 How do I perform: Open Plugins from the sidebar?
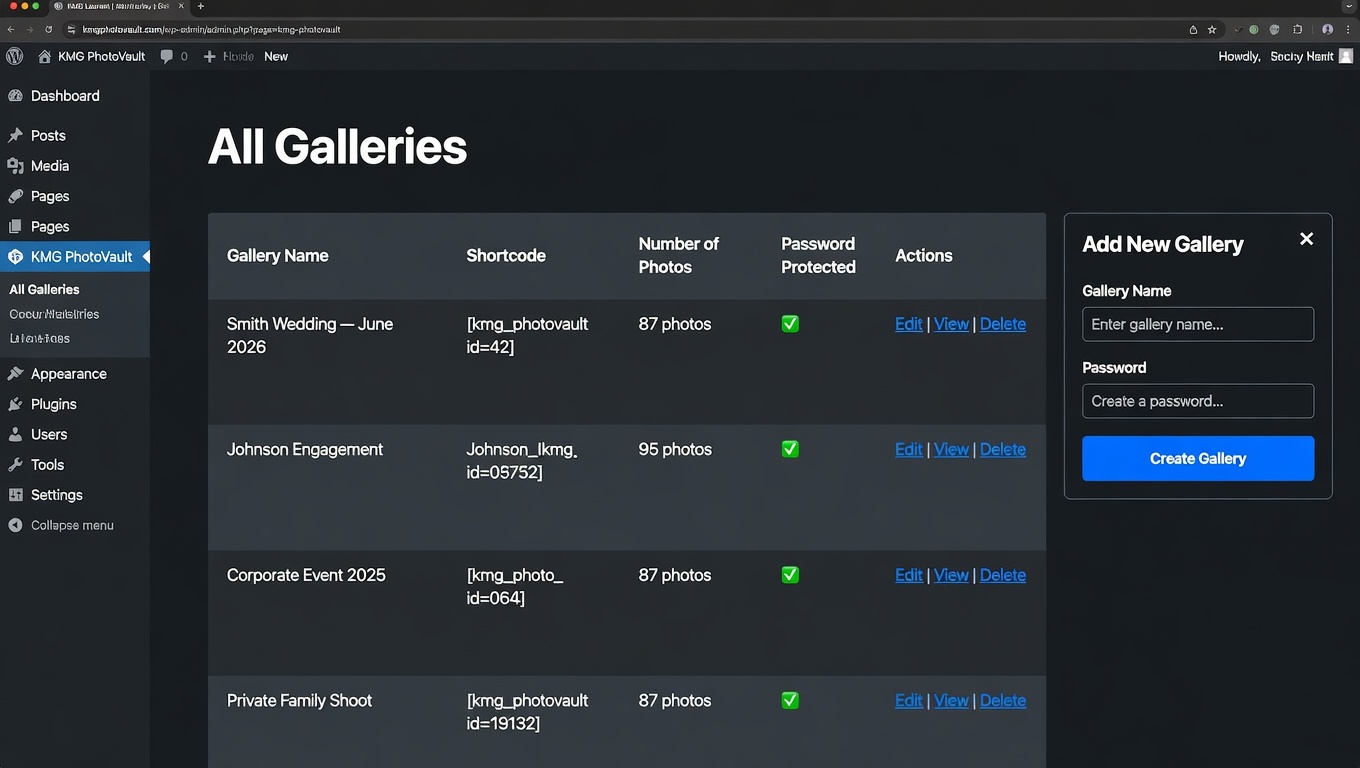coord(53,404)
